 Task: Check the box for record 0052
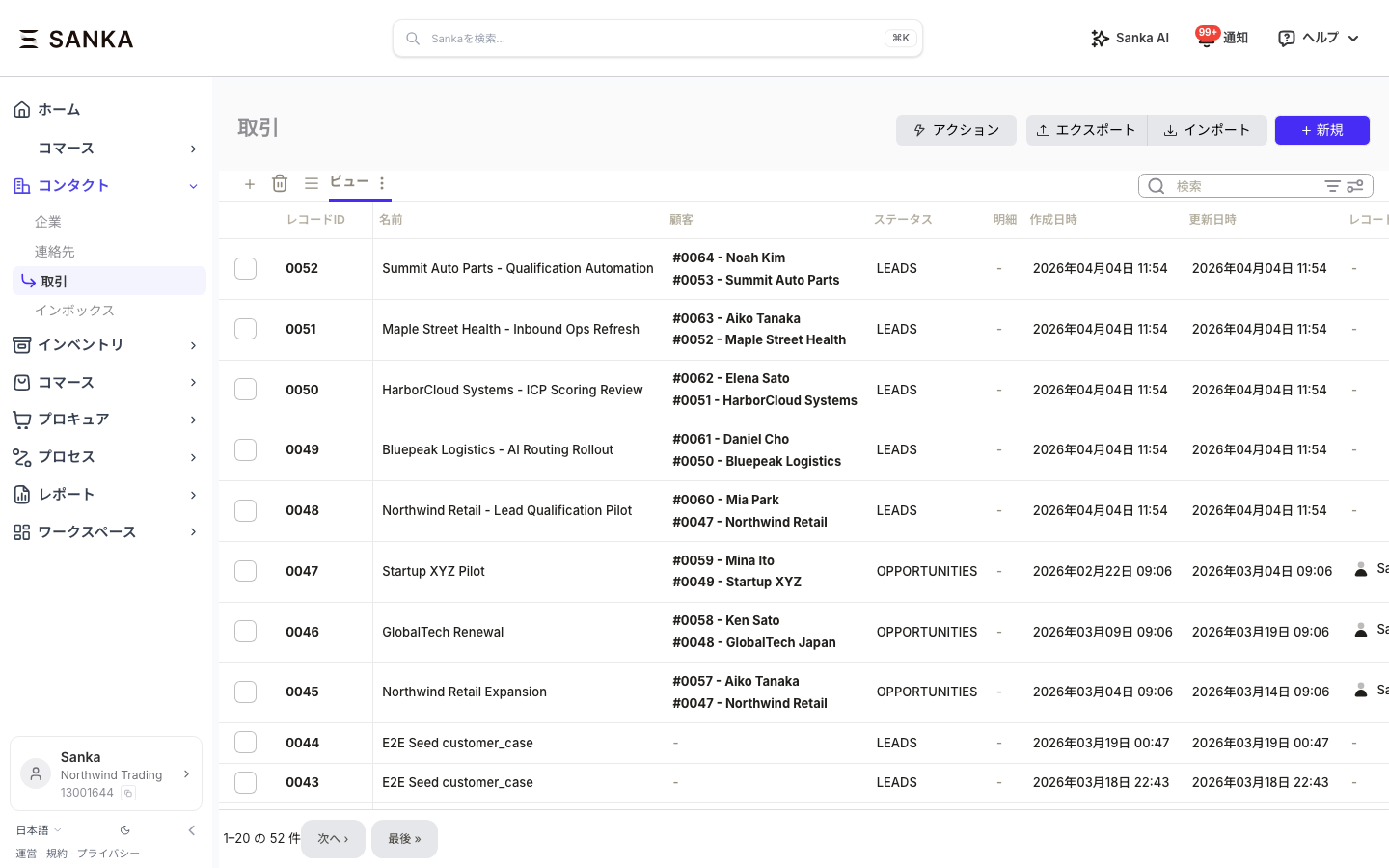[246, 268]
